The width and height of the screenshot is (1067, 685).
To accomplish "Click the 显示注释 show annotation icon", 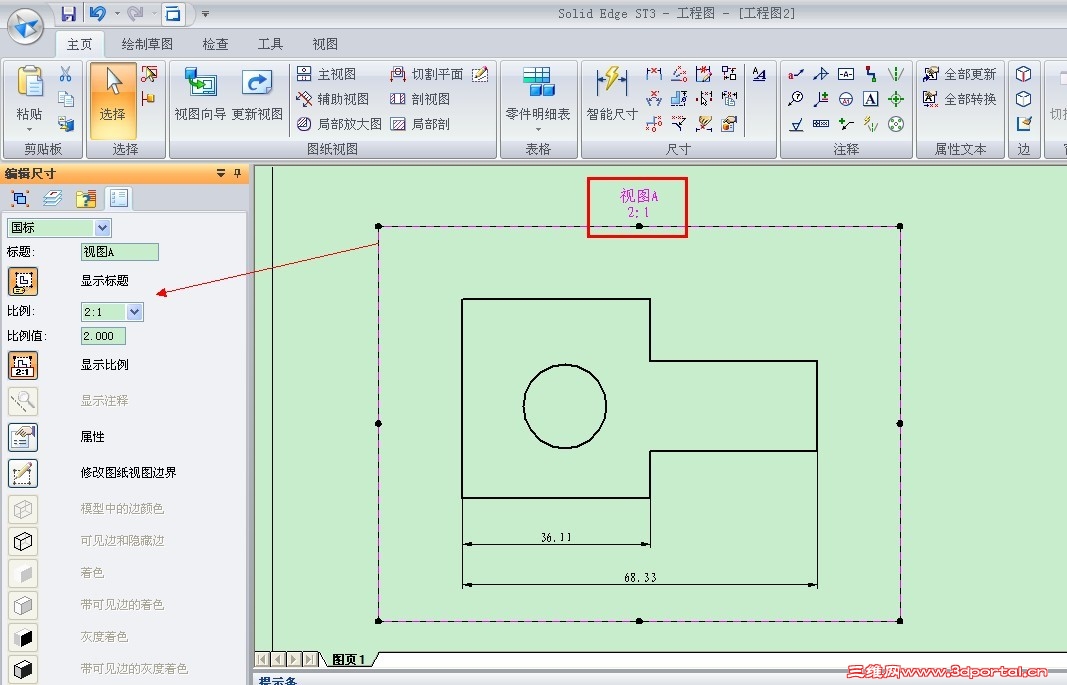I will point(23,401).
